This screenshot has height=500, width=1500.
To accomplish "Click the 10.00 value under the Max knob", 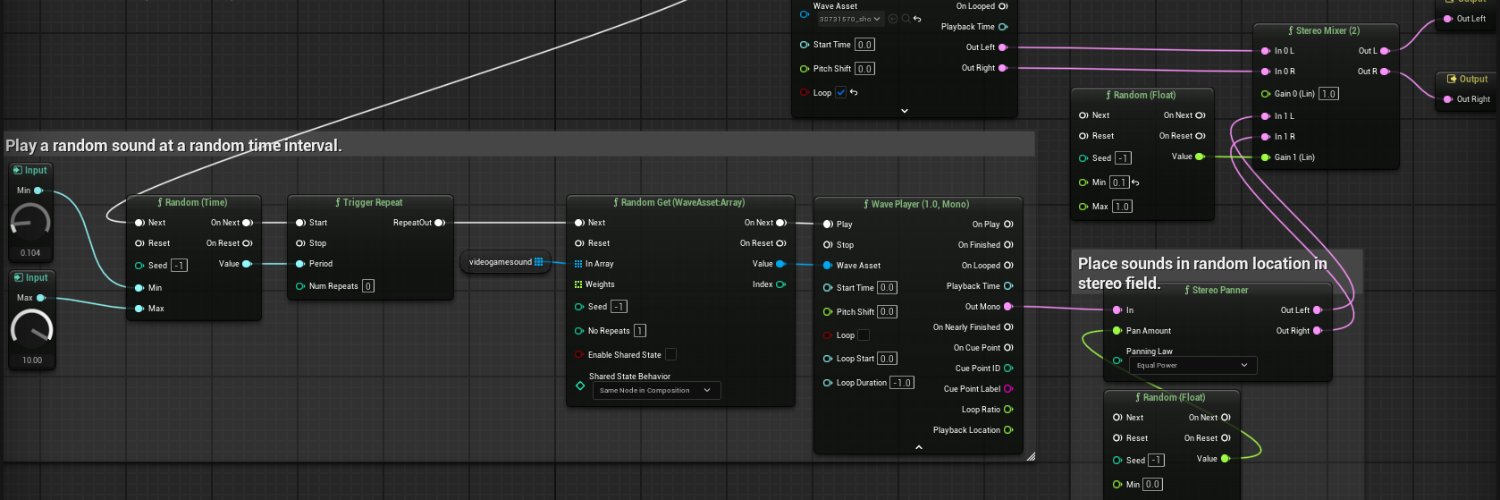I will (x=34, y=360).
